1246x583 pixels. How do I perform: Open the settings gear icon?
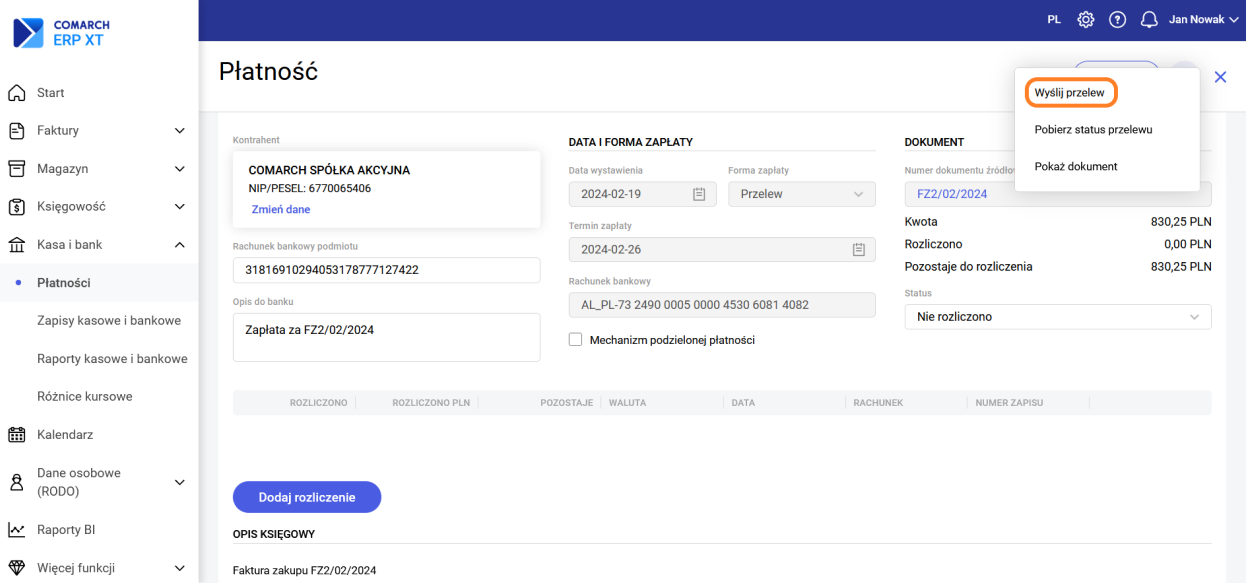(1086, 20)
